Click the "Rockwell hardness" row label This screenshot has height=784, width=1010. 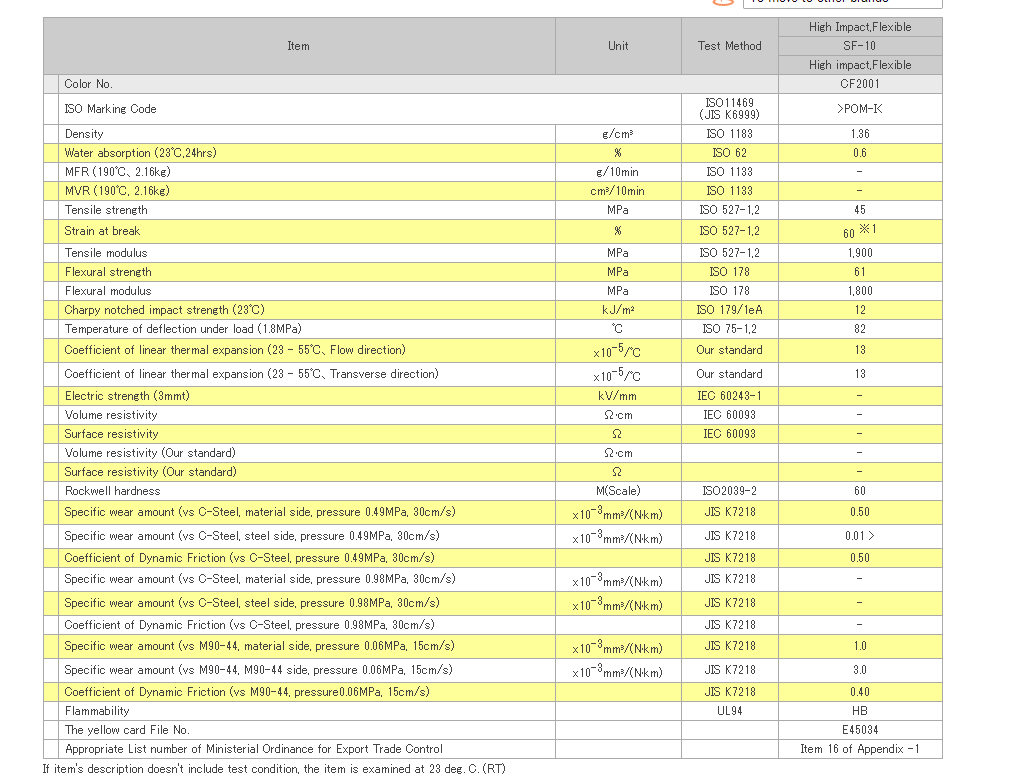(x=112, y=491)
